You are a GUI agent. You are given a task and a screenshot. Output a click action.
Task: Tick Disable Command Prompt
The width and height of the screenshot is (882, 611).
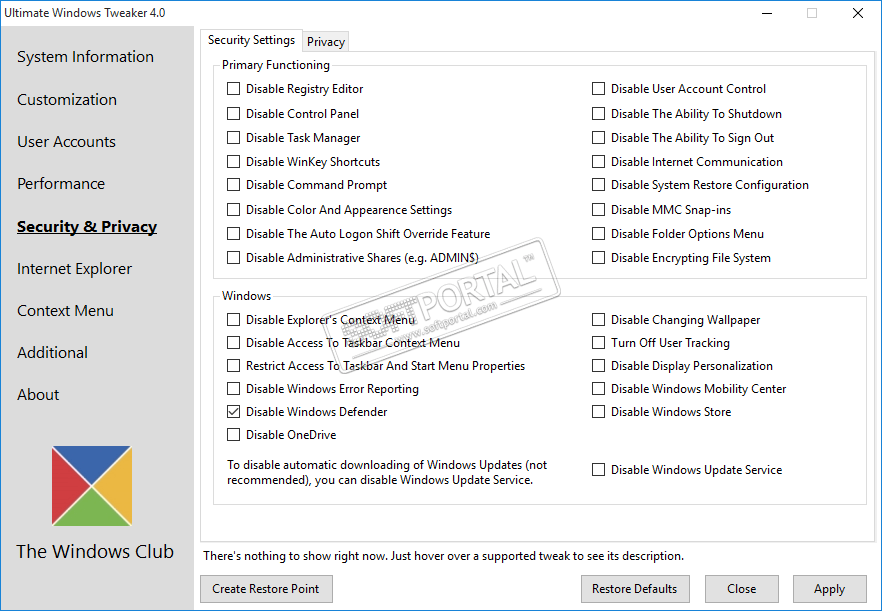233,185
